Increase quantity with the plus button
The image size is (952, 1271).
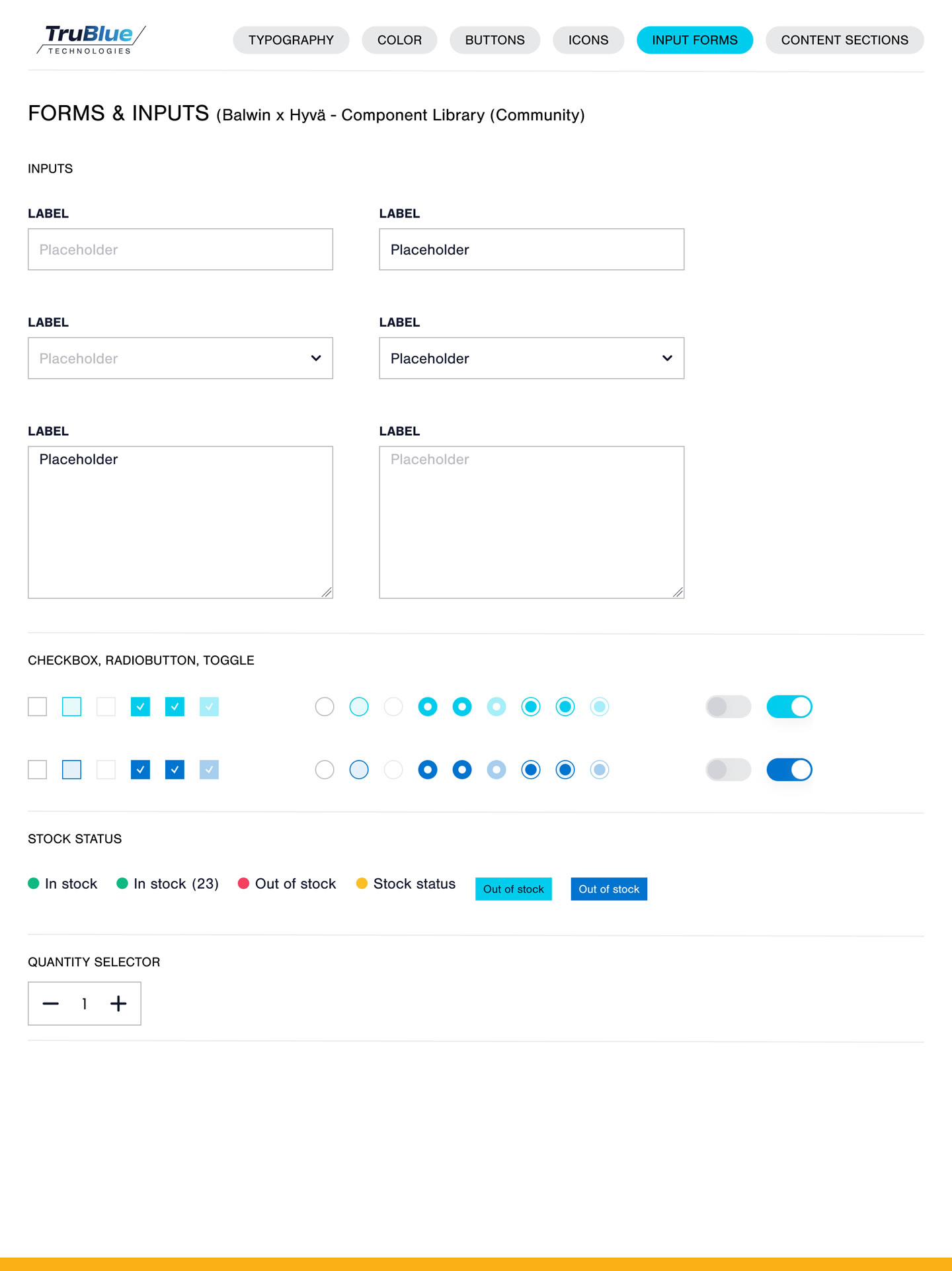click(x=118, y=1003)
